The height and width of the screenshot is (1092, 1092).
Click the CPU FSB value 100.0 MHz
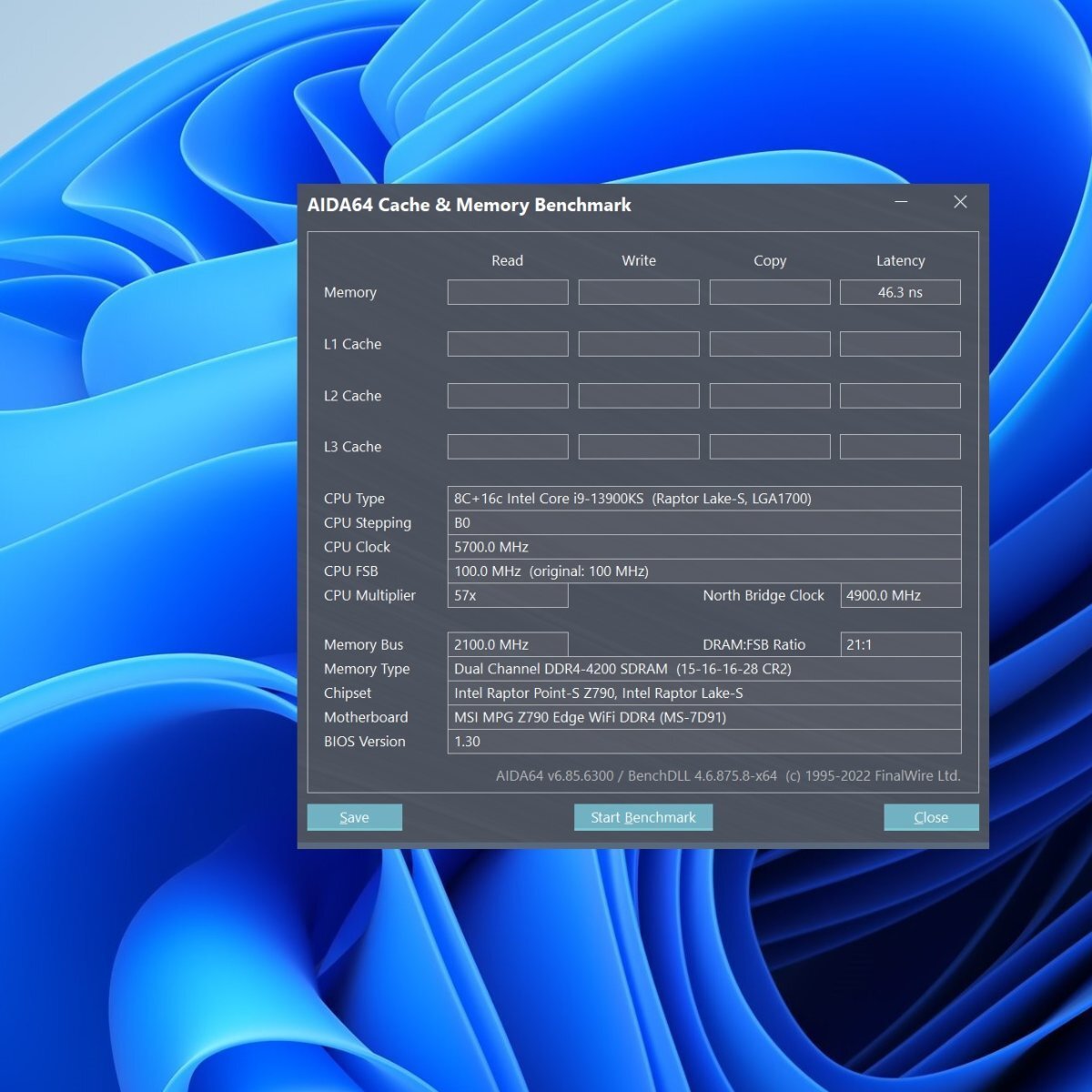tap(704, 571)
